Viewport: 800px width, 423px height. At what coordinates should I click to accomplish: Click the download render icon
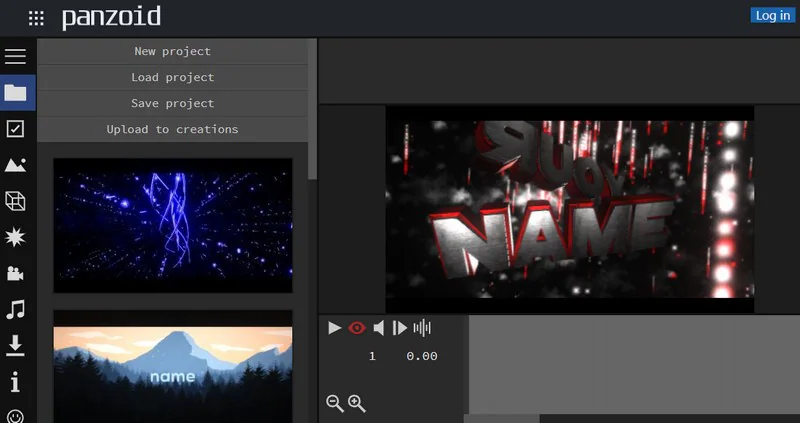pyautogui.click(x=15, y=345)
